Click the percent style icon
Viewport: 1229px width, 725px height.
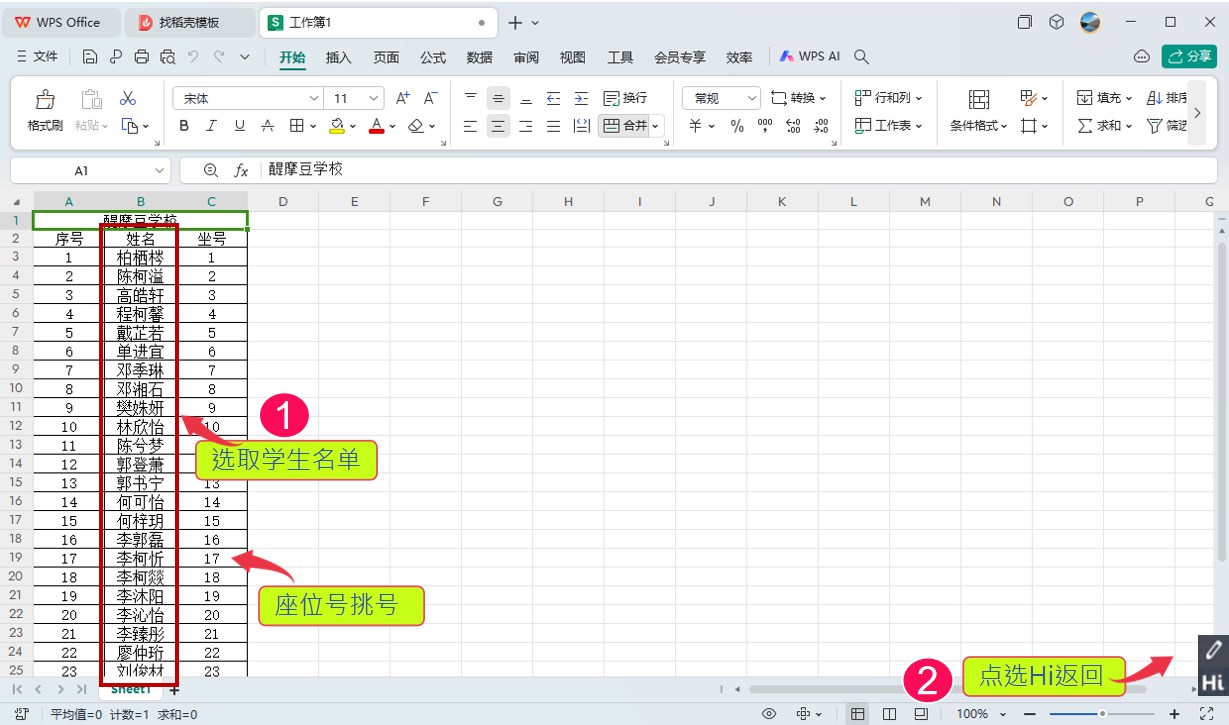pos(737,126)
